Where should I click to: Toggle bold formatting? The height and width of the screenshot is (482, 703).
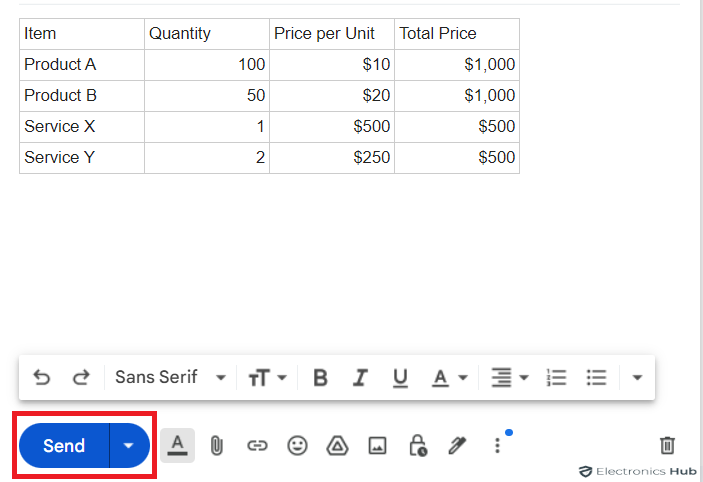320,378
